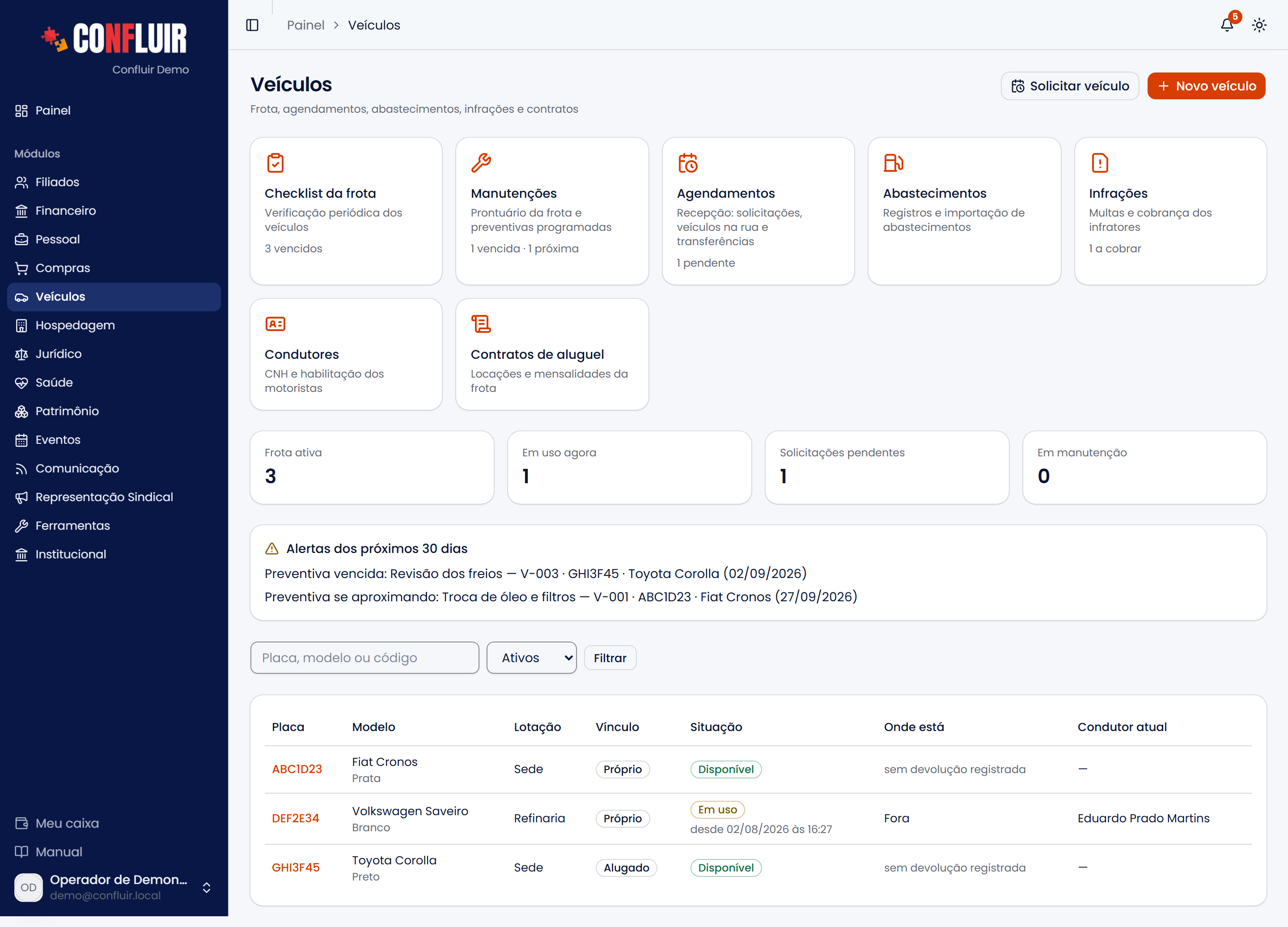
Task: Collapse the sidebar panel toggle
Action: click(x=252, y=25)
